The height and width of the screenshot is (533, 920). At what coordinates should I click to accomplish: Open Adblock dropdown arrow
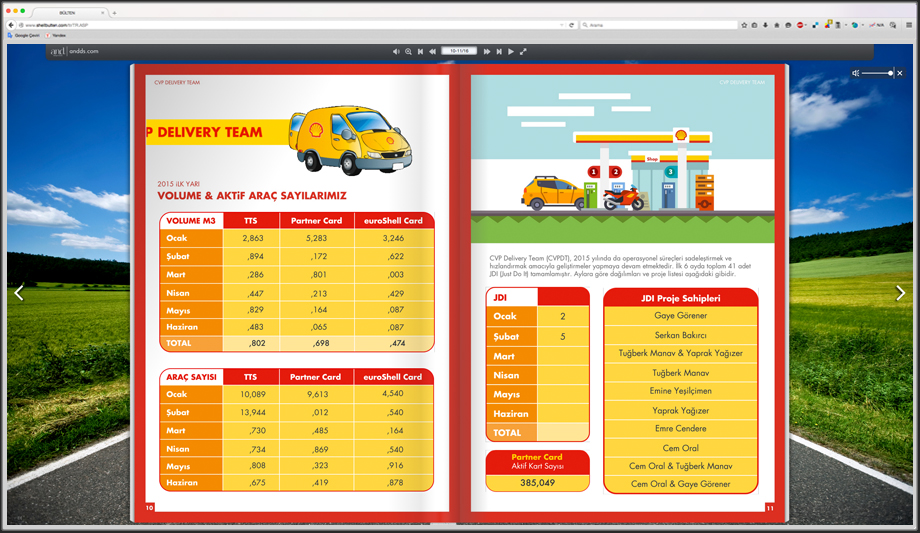coord(806,25)
